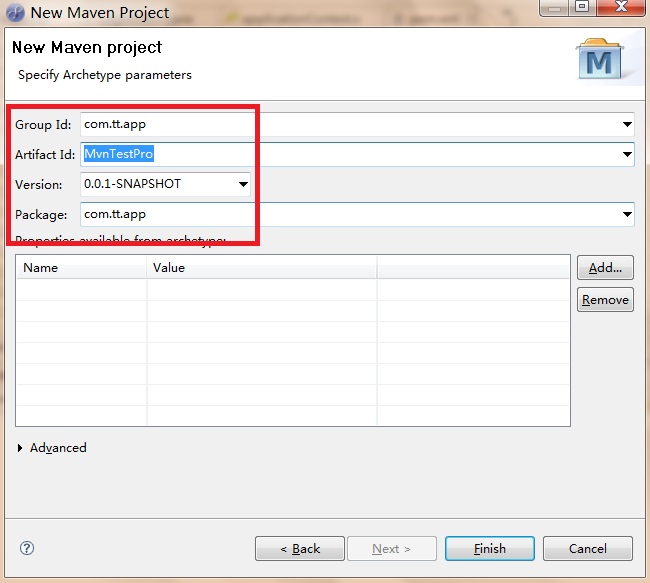Screen dimensions: 650x583
Task: Close the New Maven Project window
Action: [x=621, y=6]
